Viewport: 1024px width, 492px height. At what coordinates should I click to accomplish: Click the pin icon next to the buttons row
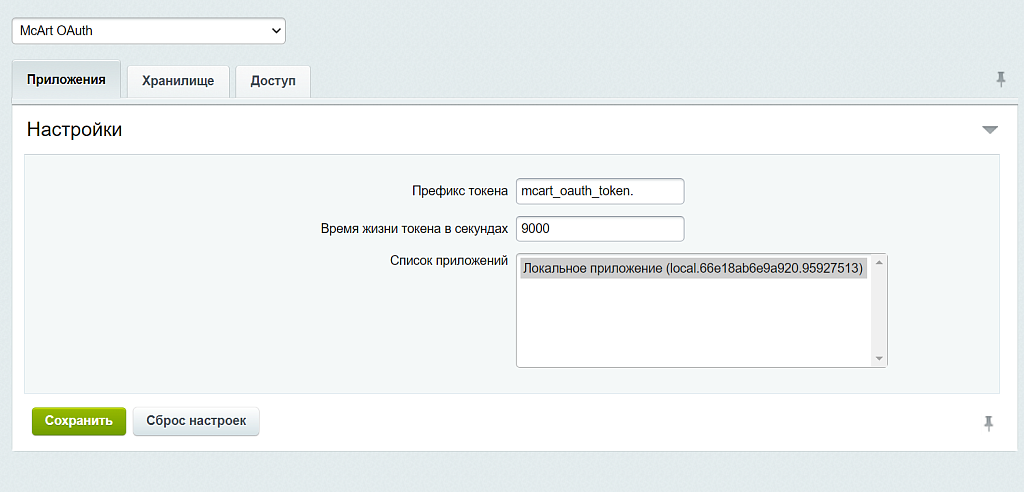tap(988, 423)
